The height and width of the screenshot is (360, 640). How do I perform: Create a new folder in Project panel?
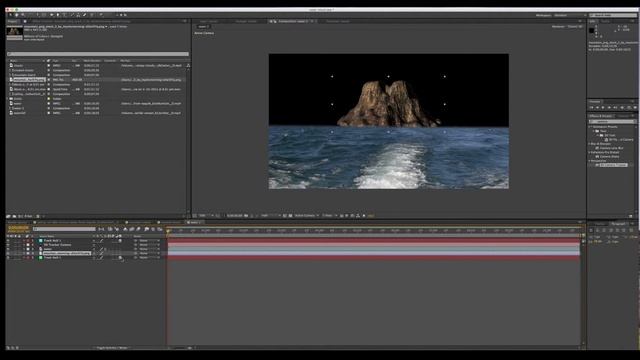tap(14, 216)
